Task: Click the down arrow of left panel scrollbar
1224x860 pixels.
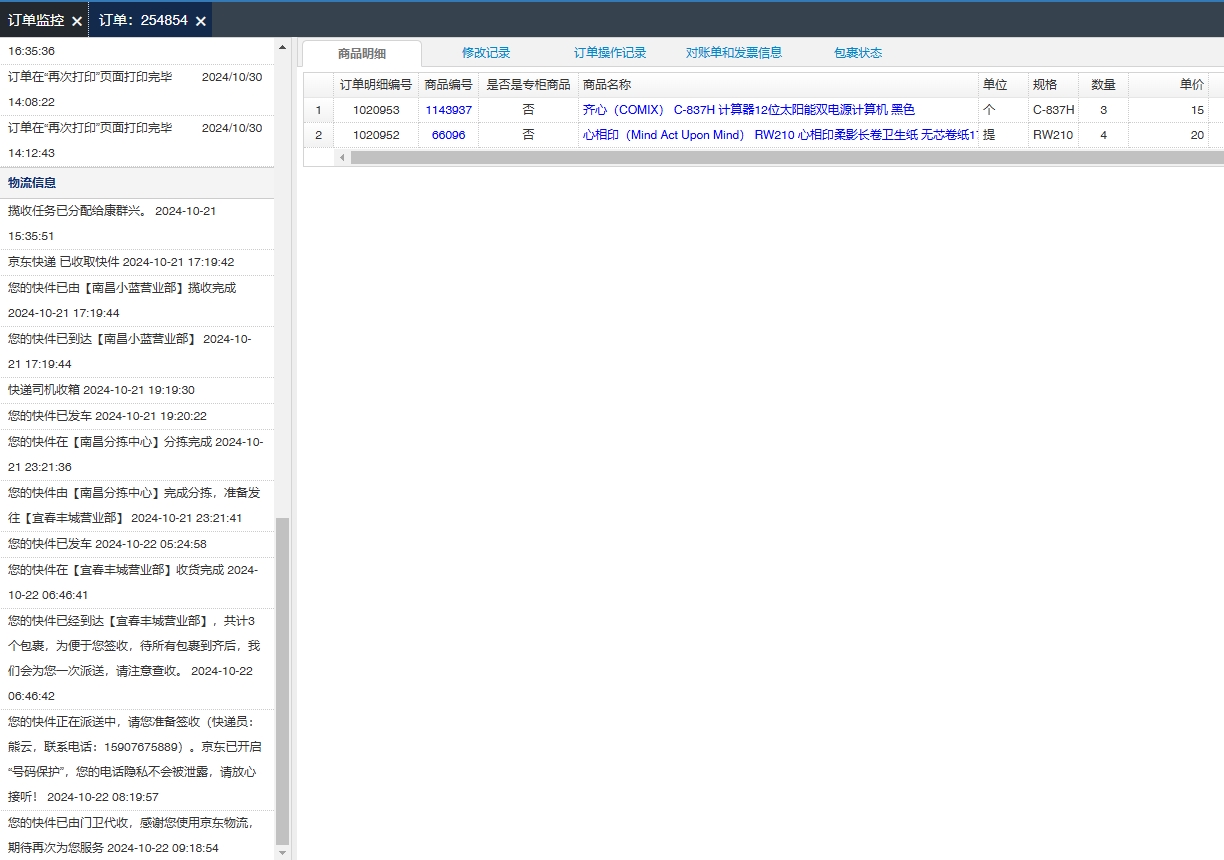Action: click(282, 852)
